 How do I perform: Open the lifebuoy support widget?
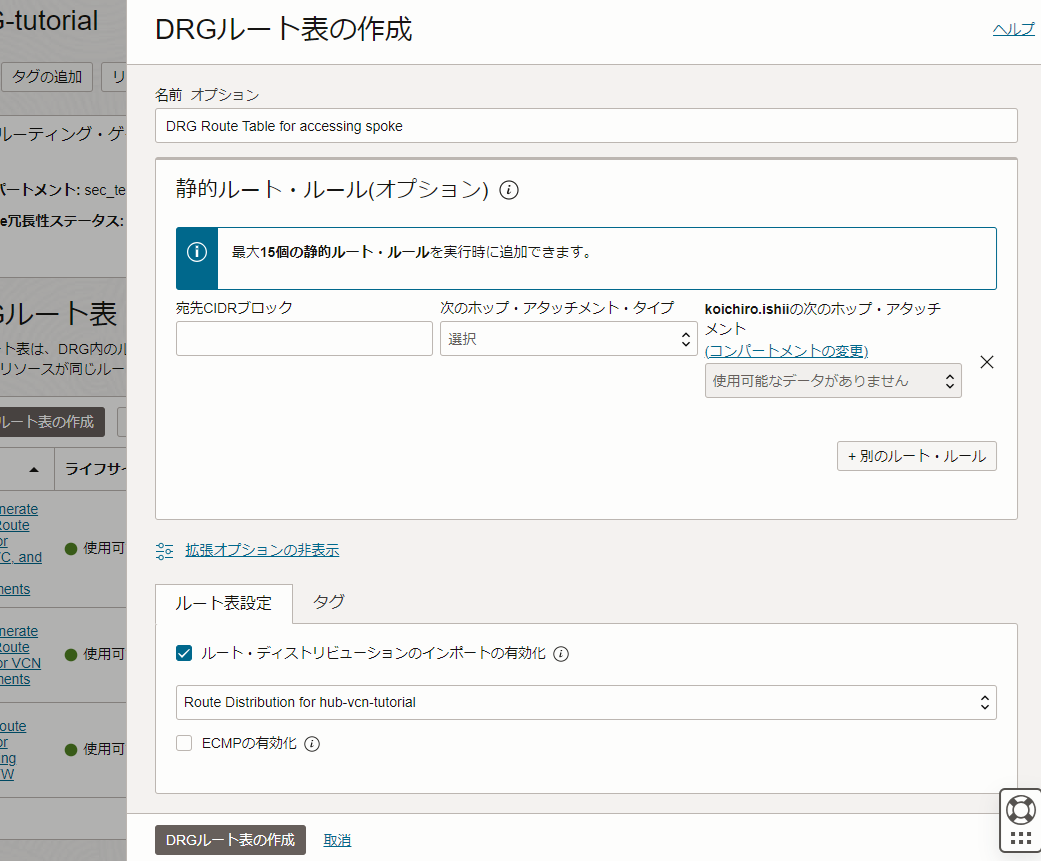click(1019, 810)
